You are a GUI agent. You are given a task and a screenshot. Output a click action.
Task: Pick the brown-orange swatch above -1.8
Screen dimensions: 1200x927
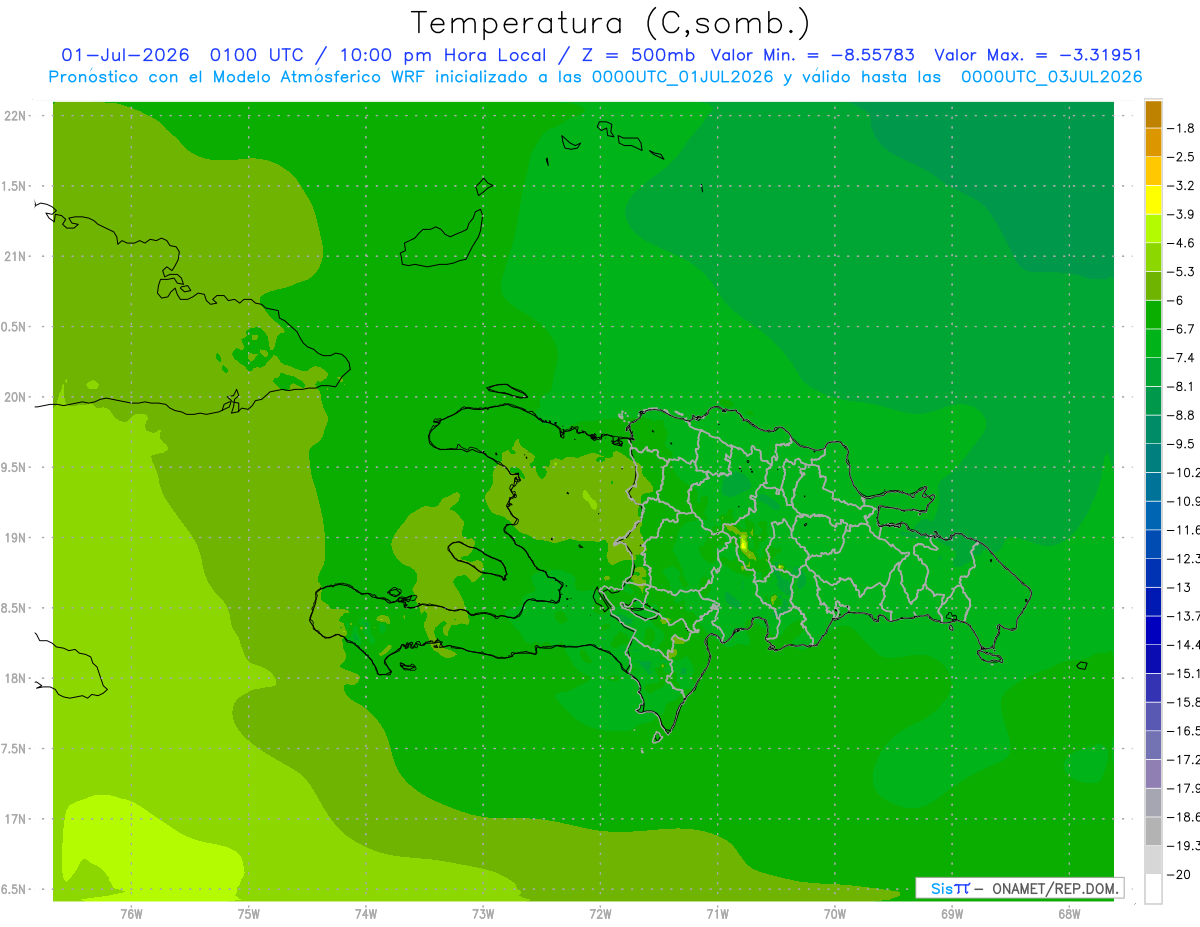point(1153,114)
